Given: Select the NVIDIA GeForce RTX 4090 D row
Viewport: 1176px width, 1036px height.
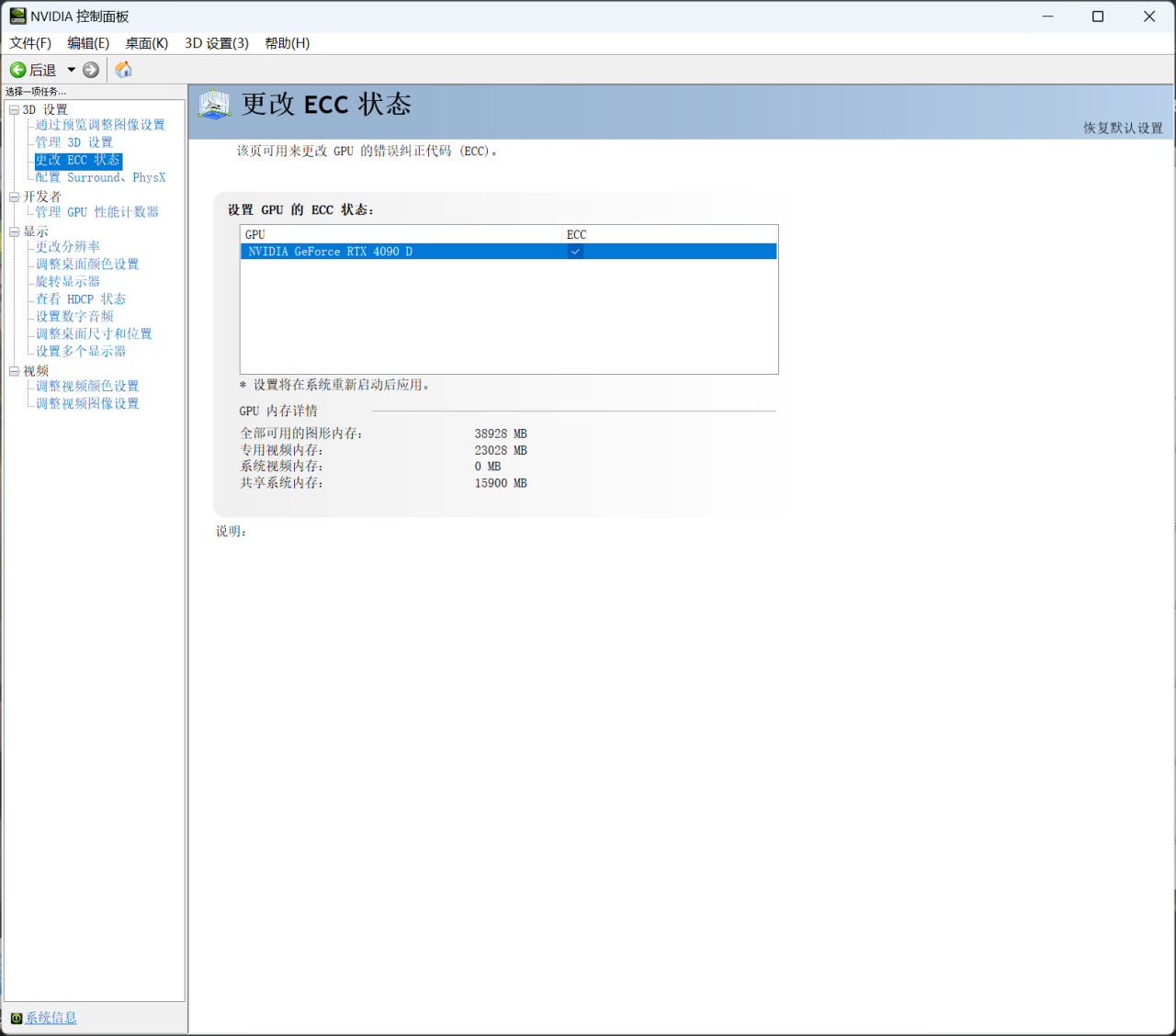Looking at the screenshot, I should [509, 252].
